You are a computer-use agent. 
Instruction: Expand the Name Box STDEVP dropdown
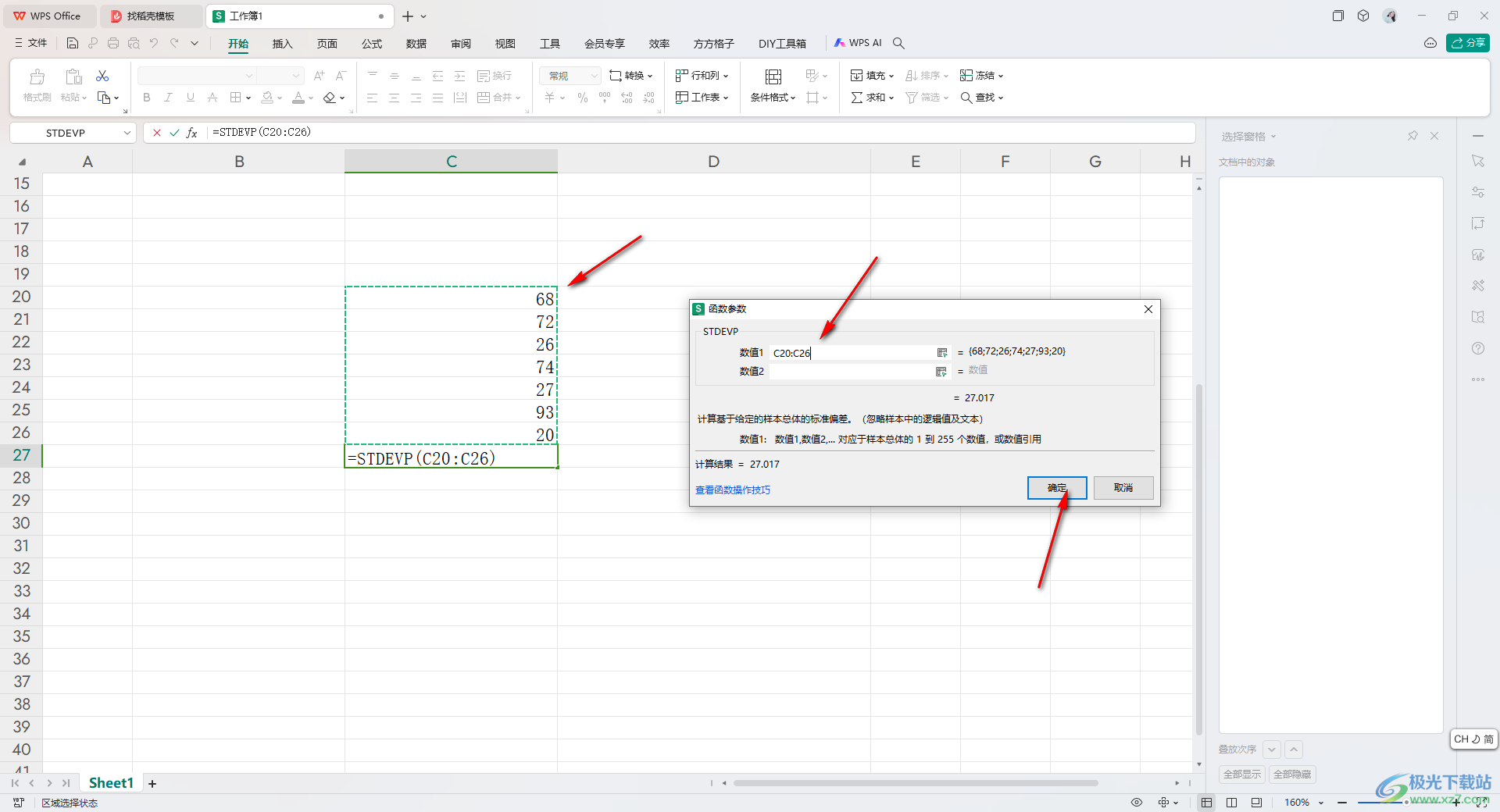point(127,133)
